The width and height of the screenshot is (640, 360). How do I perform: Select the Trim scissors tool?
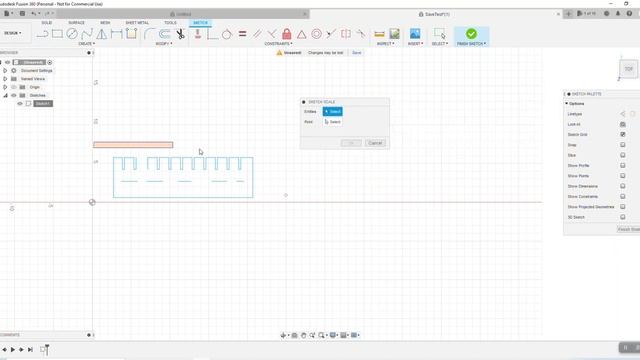(x=180, y=34)
